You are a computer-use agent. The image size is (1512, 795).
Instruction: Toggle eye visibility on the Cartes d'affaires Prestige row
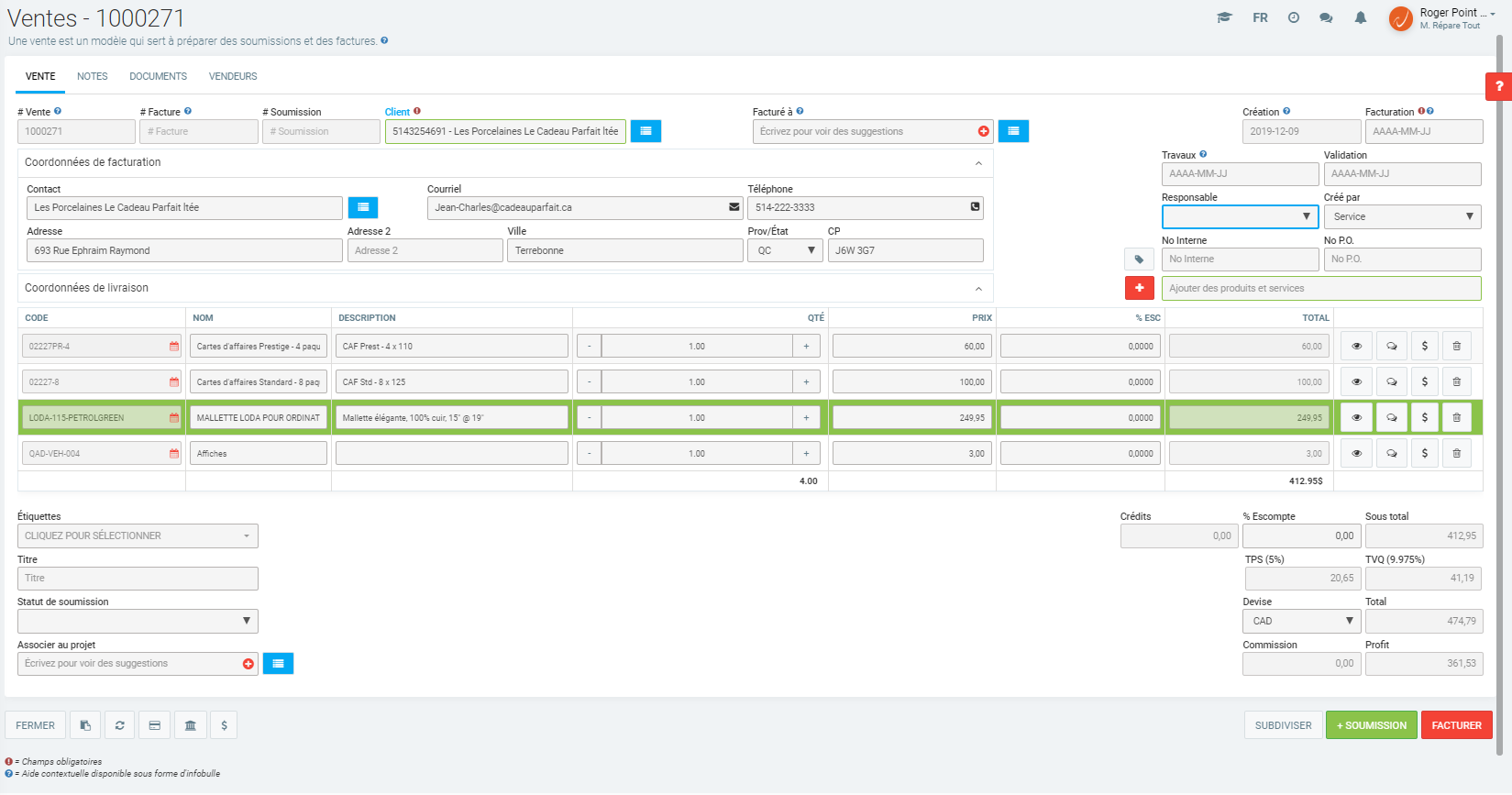[x=1356, y=346]
